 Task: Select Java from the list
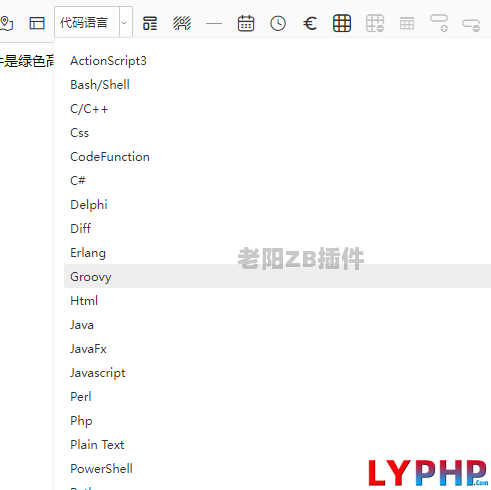point(277,325)
